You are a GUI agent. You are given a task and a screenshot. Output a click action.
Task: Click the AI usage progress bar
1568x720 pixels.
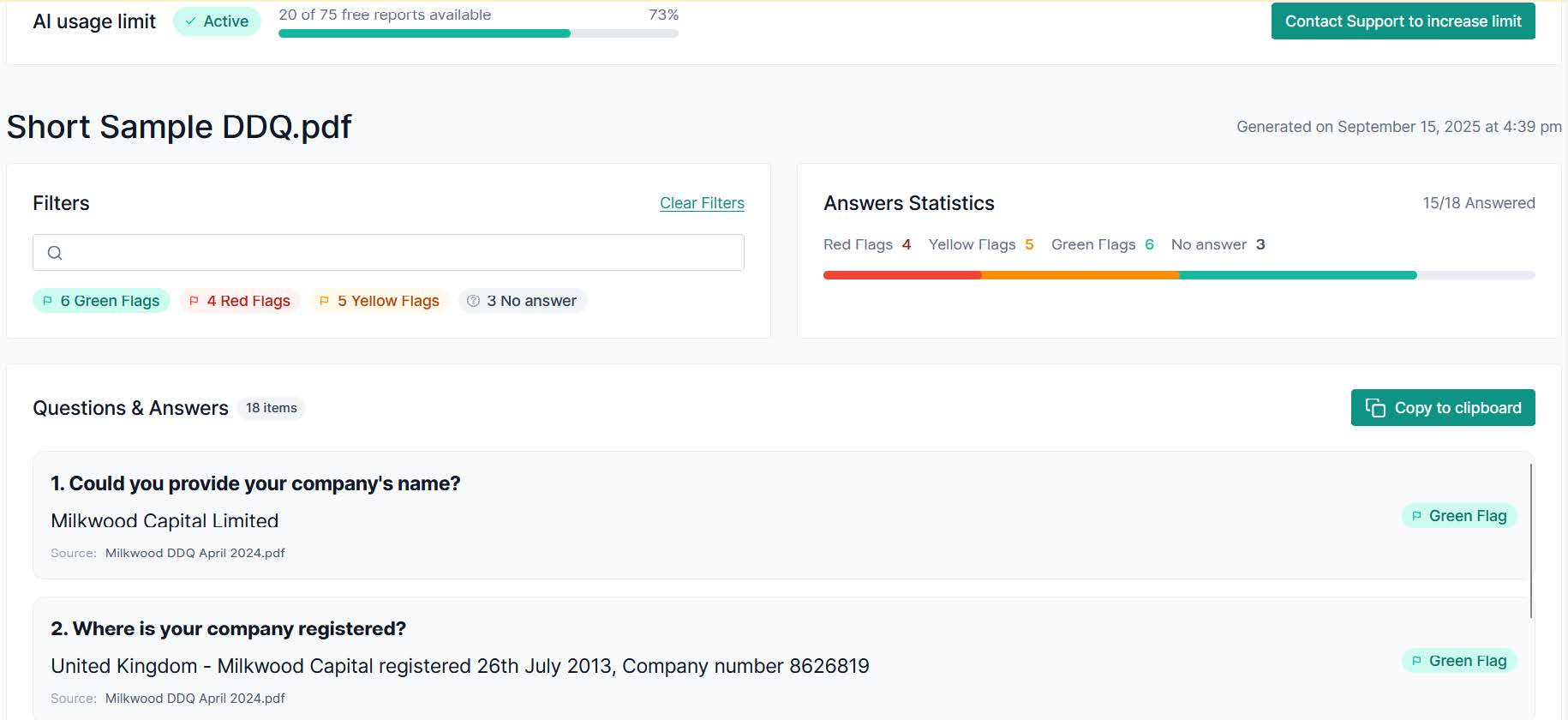[478, 33]
